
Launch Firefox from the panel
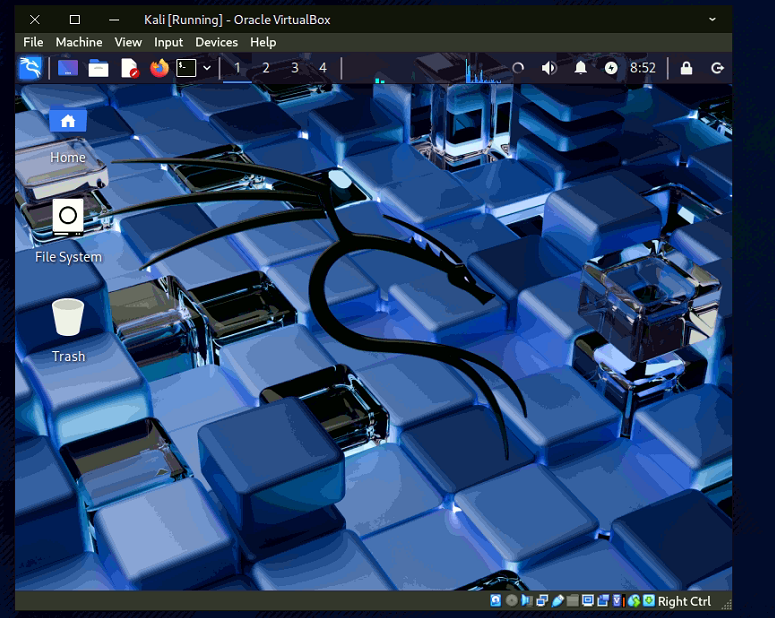coord(159,68)
